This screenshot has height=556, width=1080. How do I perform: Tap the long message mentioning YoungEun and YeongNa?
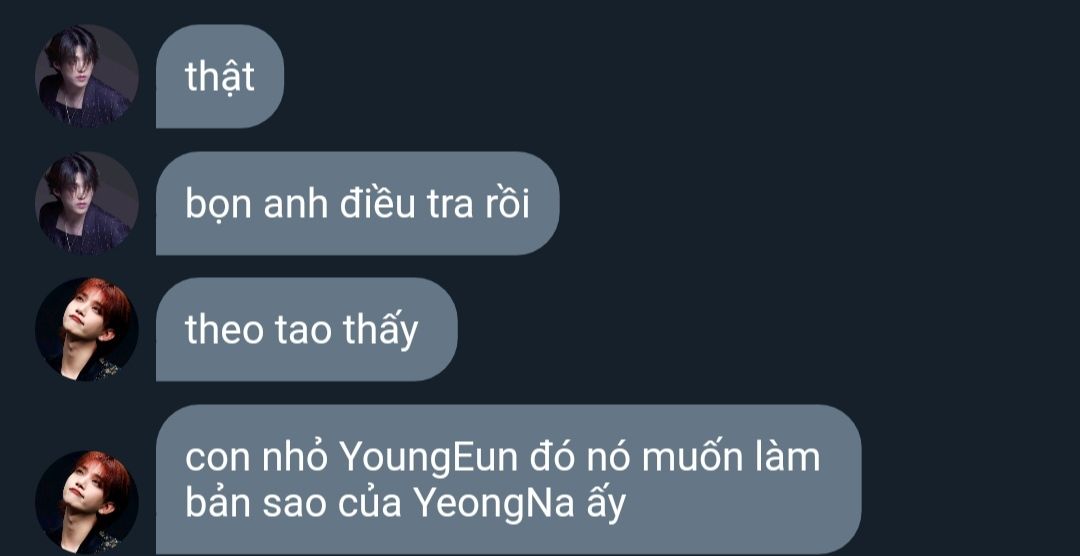[508, 480]
